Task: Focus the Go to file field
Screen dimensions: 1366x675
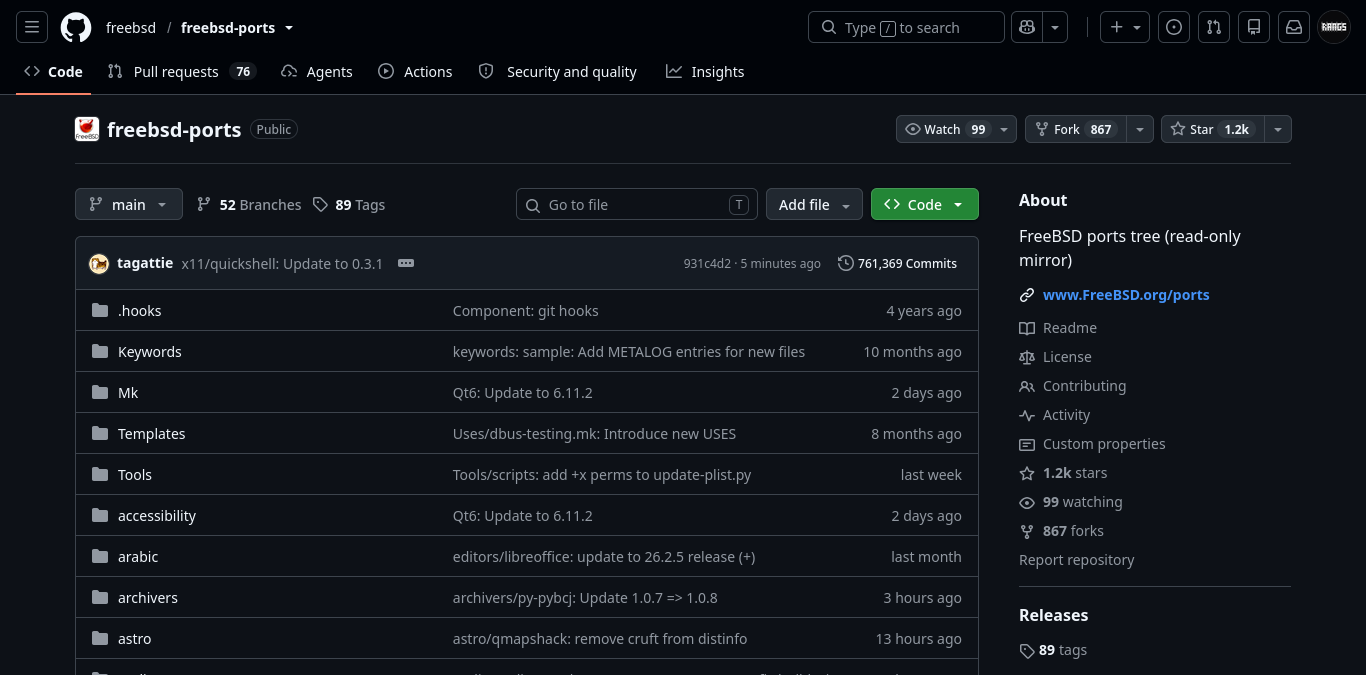Action: point(637,204)
